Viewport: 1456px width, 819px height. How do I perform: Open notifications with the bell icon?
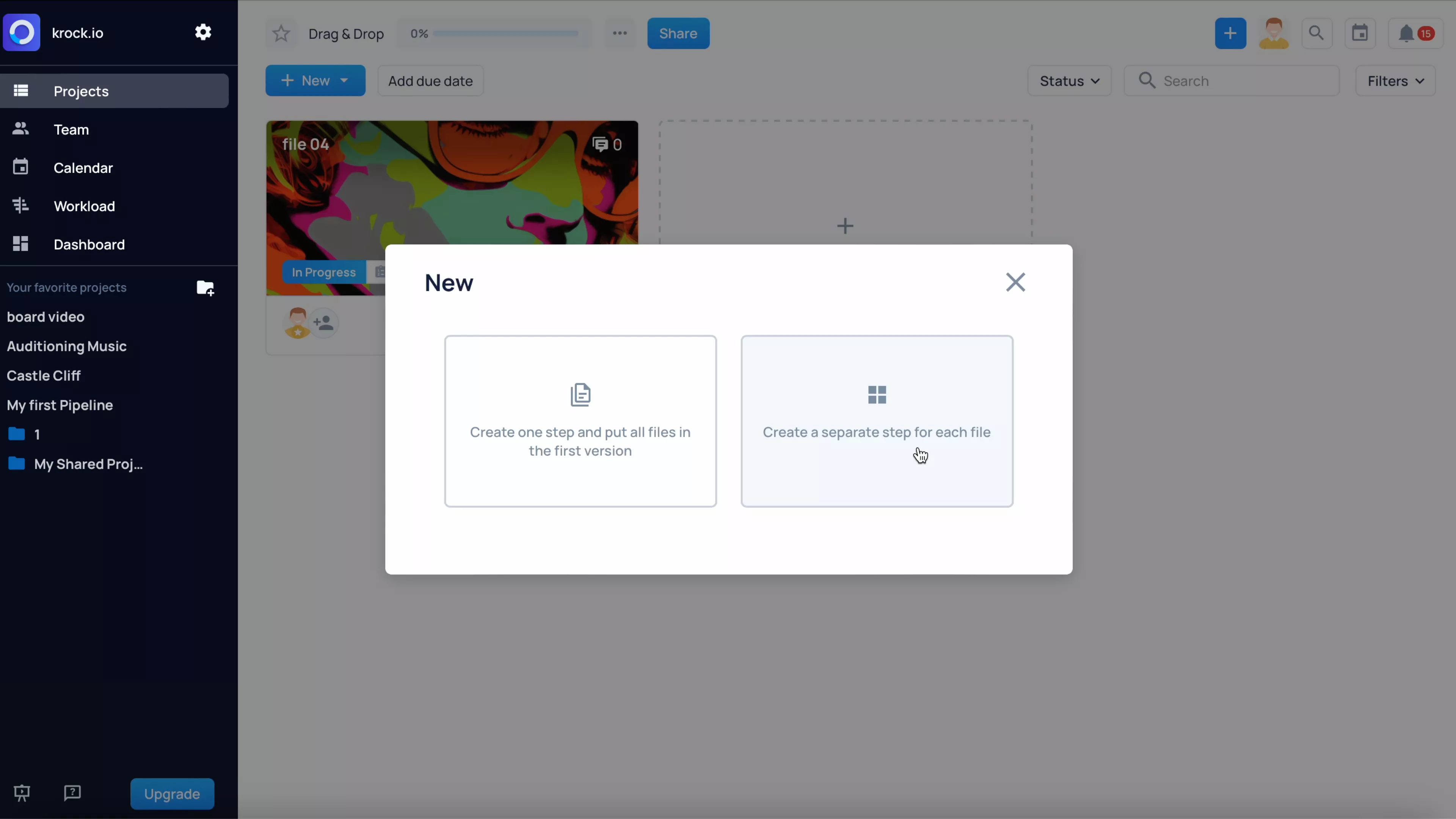1406,33
